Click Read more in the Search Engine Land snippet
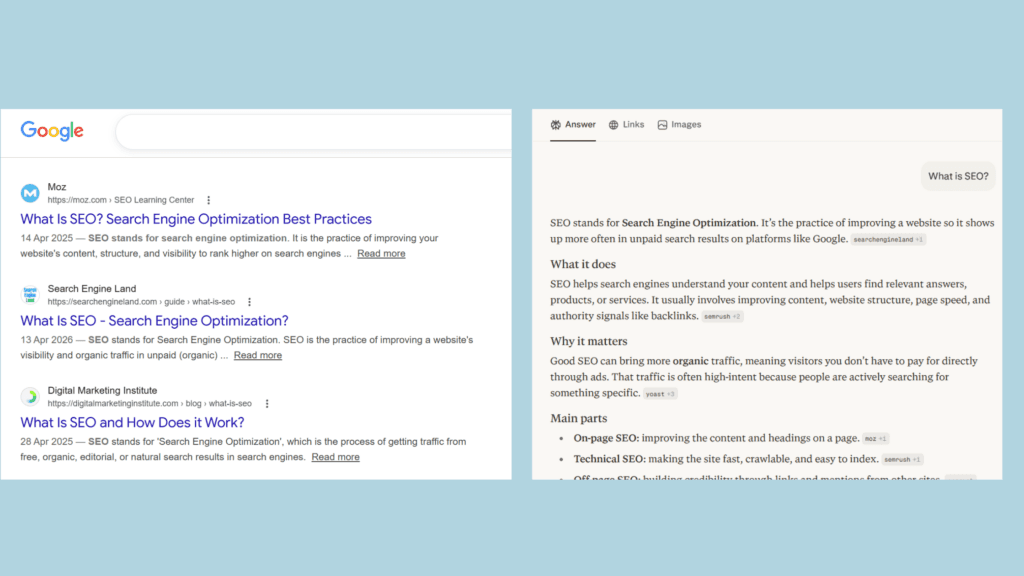Screen dimensions: 1024x576 click(x=257, y=355)
